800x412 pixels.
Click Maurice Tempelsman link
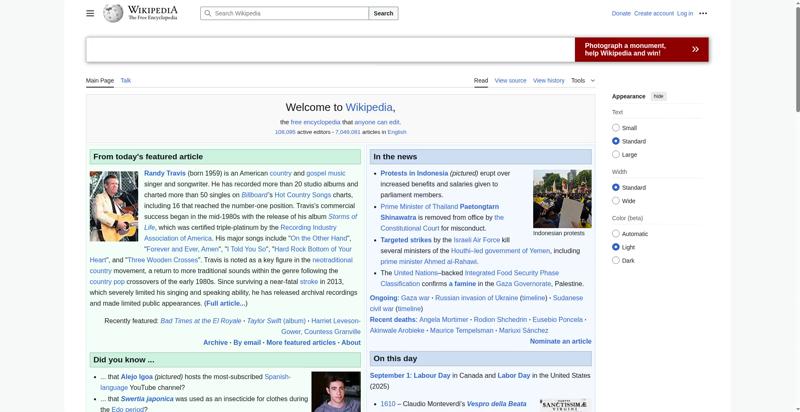tap(462, 331)
